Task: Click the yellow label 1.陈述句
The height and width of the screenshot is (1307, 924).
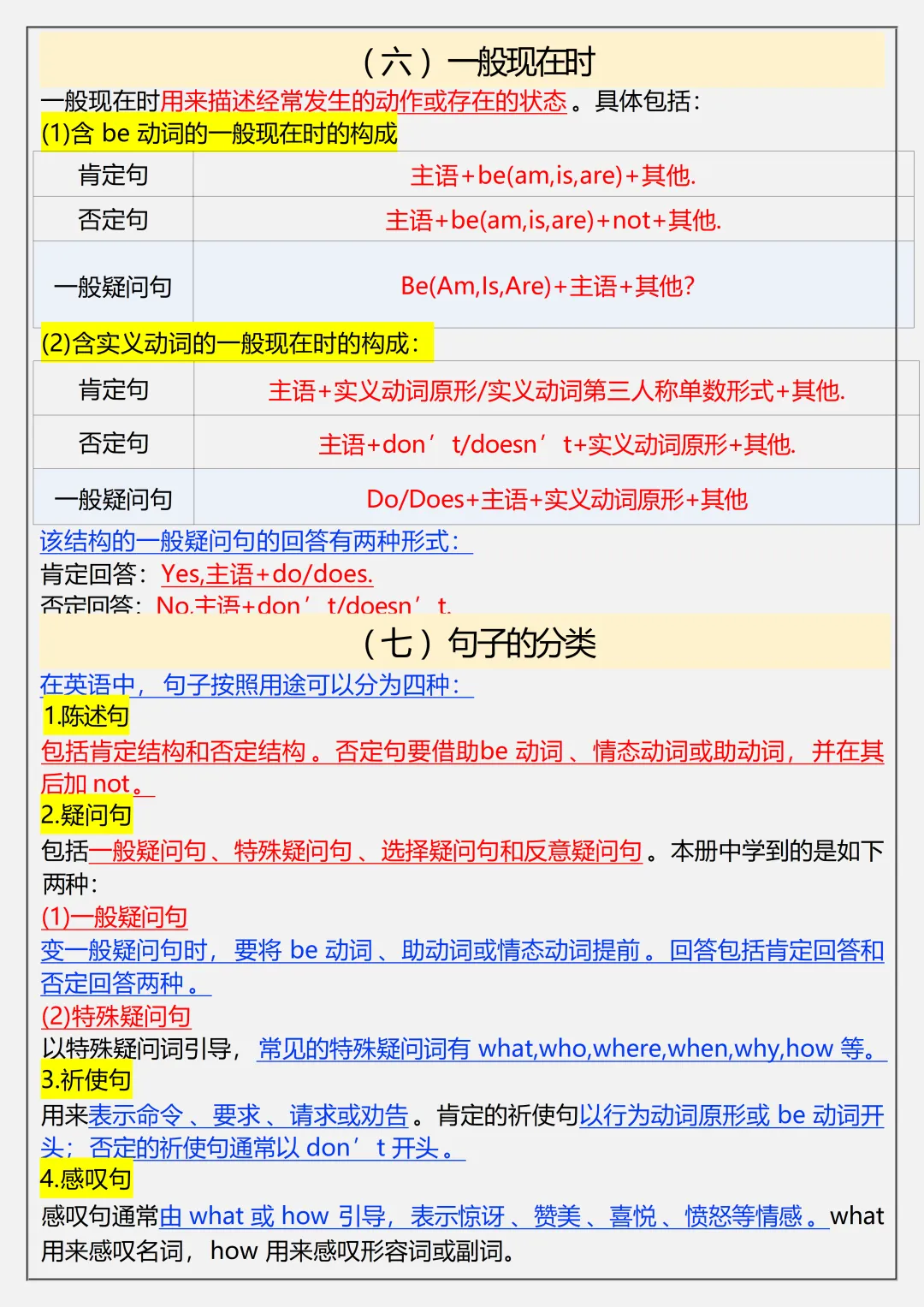Action: [x=86, y=716]
